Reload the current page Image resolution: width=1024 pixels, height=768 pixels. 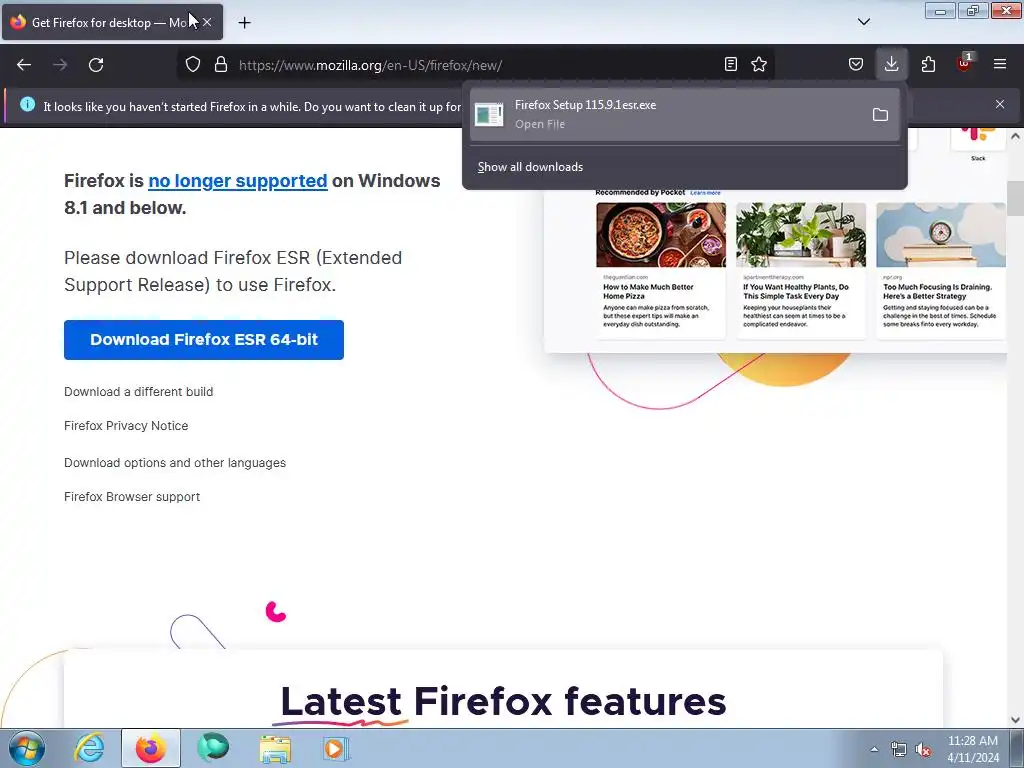(x=96, y=65)
